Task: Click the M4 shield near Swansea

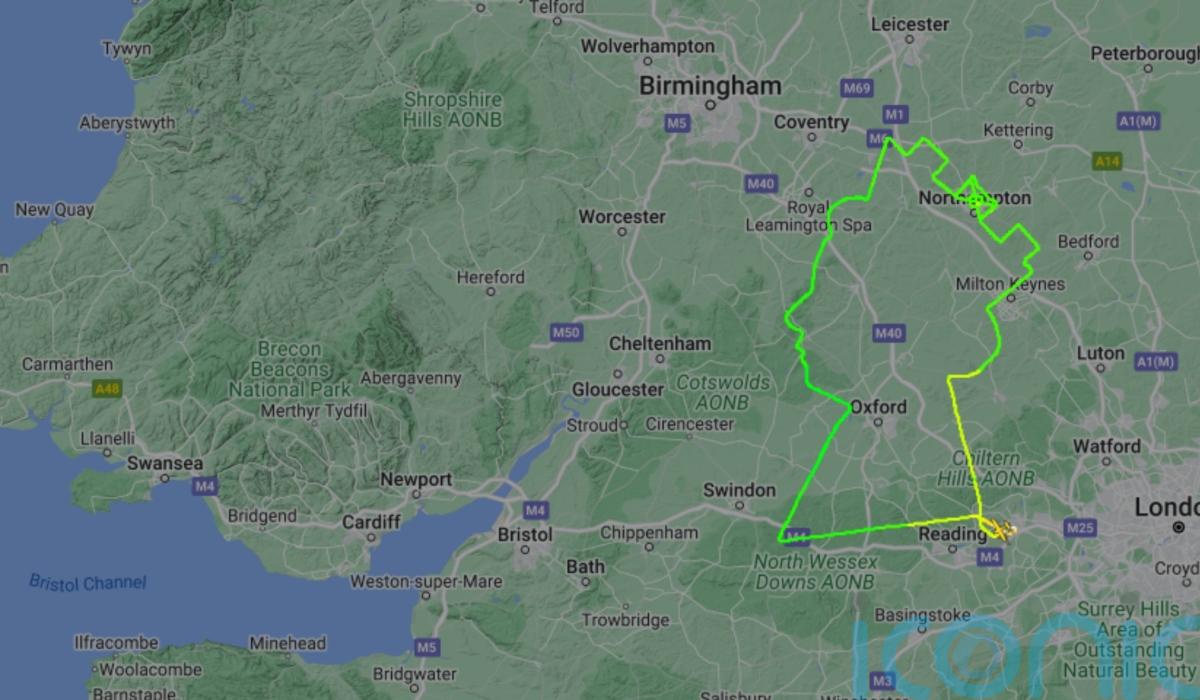Action: (206, 487)
